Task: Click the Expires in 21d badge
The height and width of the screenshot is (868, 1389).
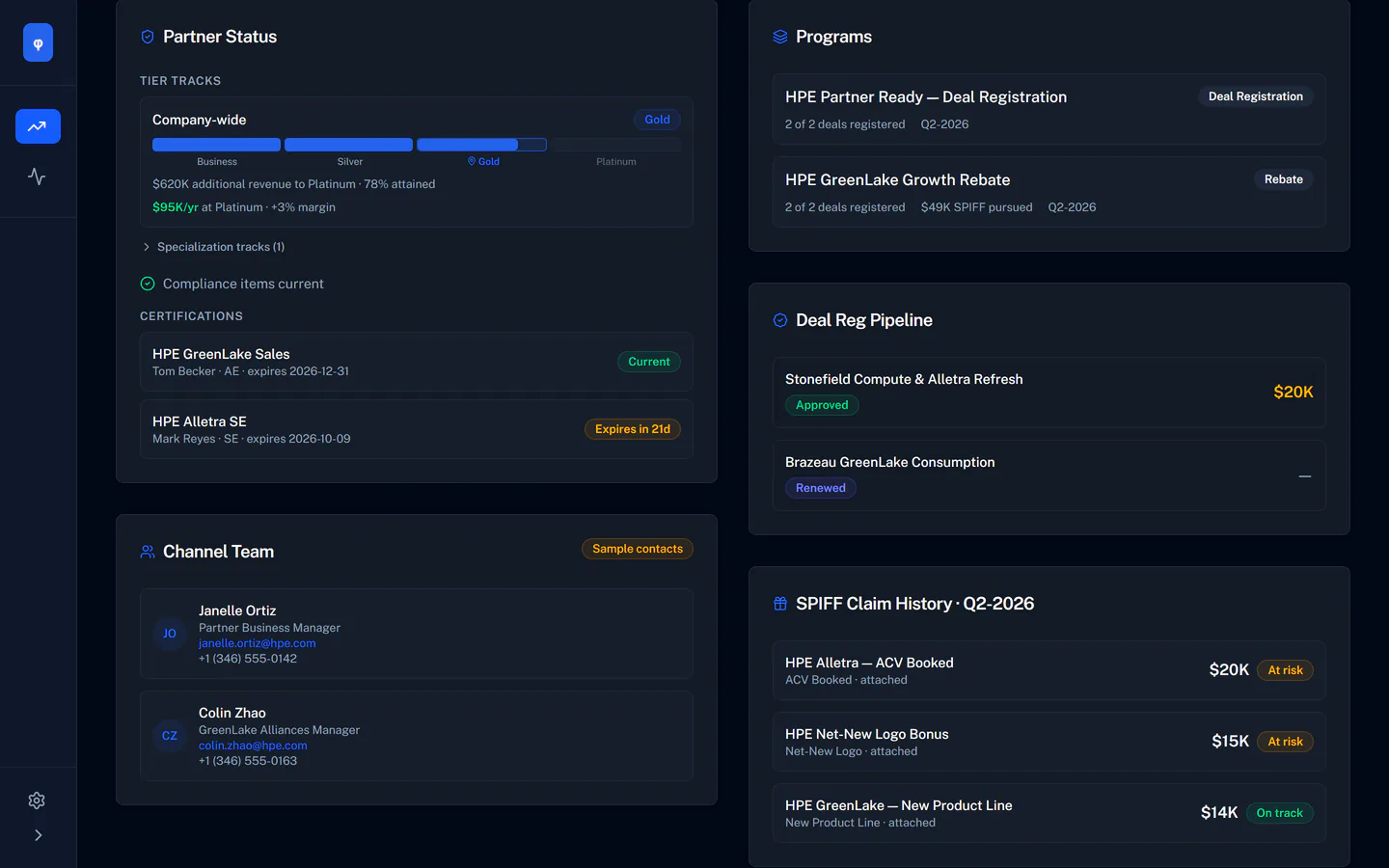Action: (633, 429)
